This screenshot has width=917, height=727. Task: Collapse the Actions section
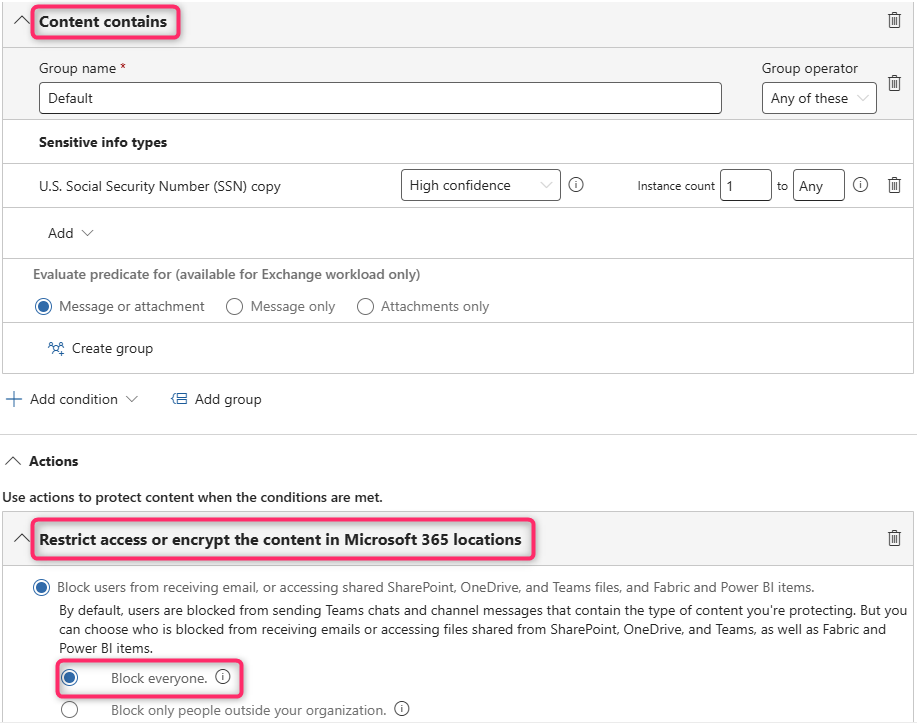pyautogui.click(x=13, y=461)
